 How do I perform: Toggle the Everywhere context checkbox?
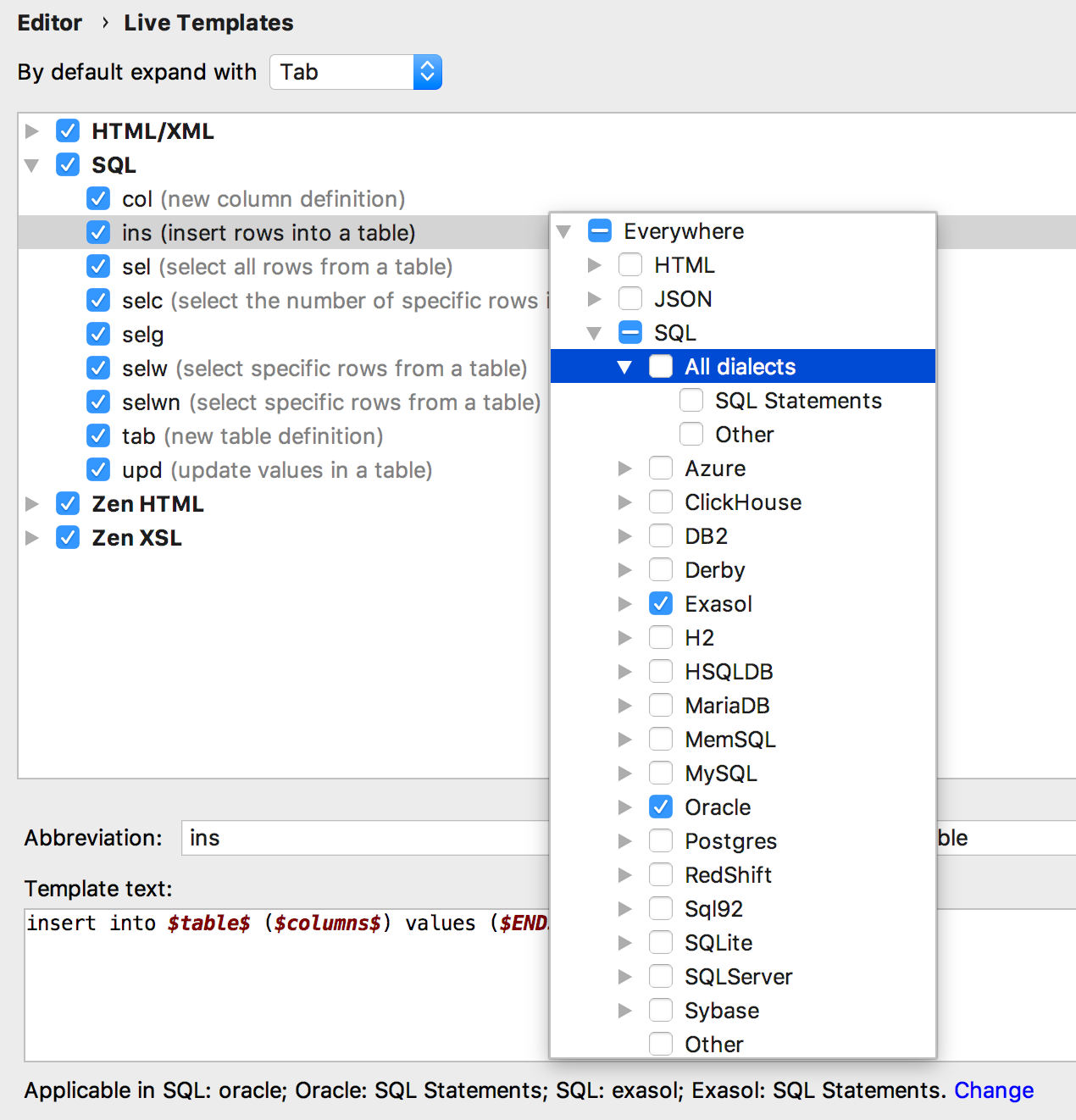tap(600, 231)
